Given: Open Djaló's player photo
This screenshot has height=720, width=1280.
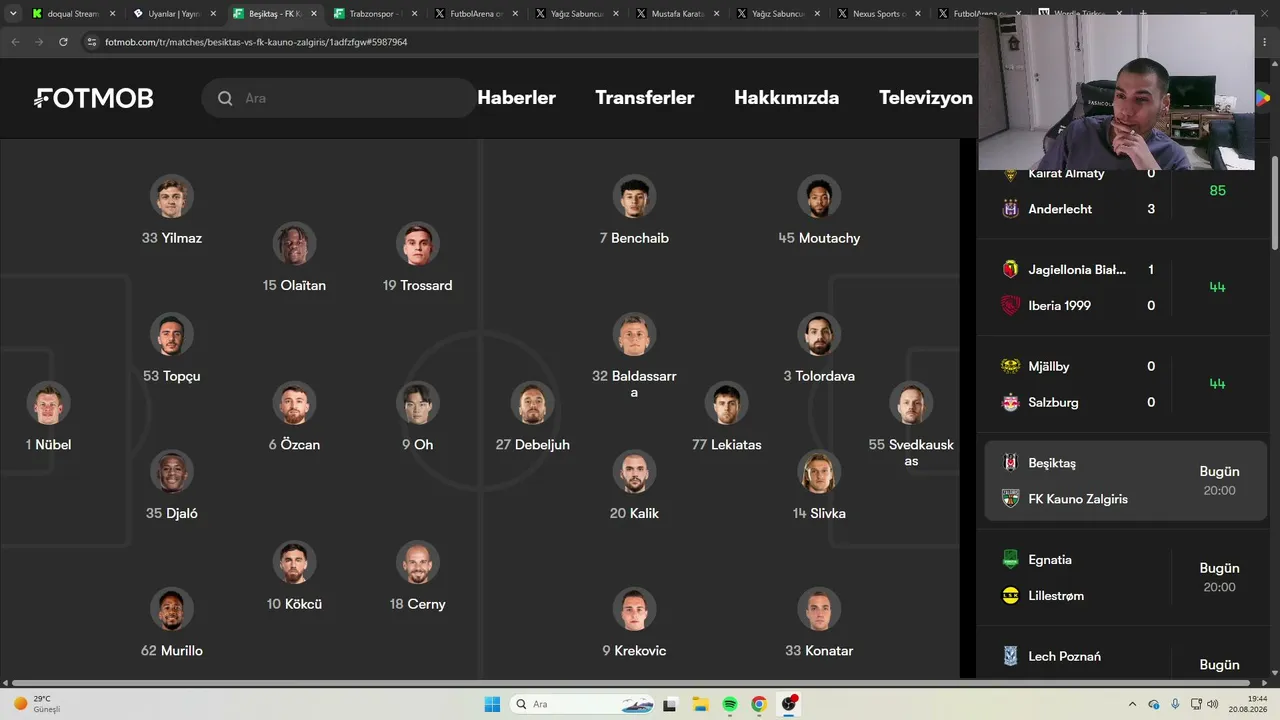Looking at the screenshot, I should (172, 472).
